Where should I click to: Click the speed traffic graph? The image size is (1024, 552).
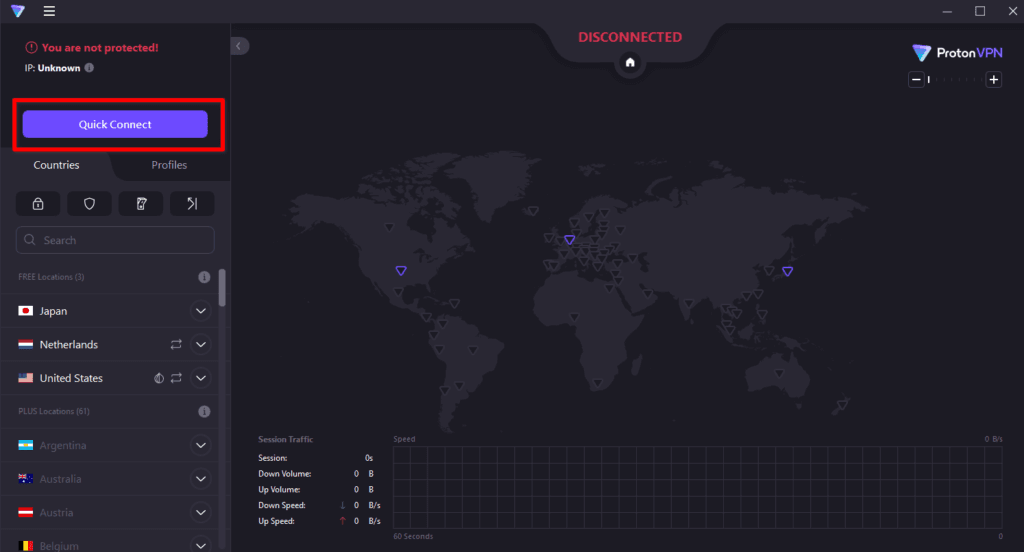click(x=697, y=487)
